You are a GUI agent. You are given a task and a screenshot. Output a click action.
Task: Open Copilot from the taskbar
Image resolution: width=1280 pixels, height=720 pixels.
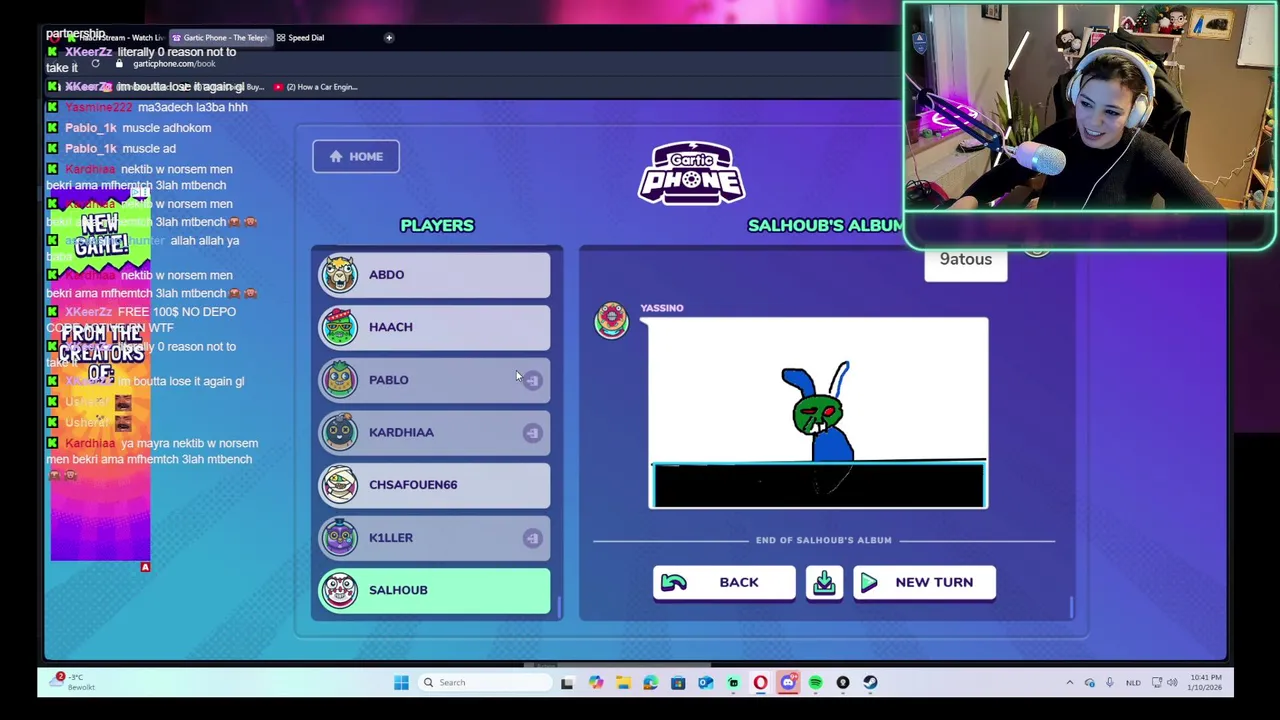click(x=596, y=683)
